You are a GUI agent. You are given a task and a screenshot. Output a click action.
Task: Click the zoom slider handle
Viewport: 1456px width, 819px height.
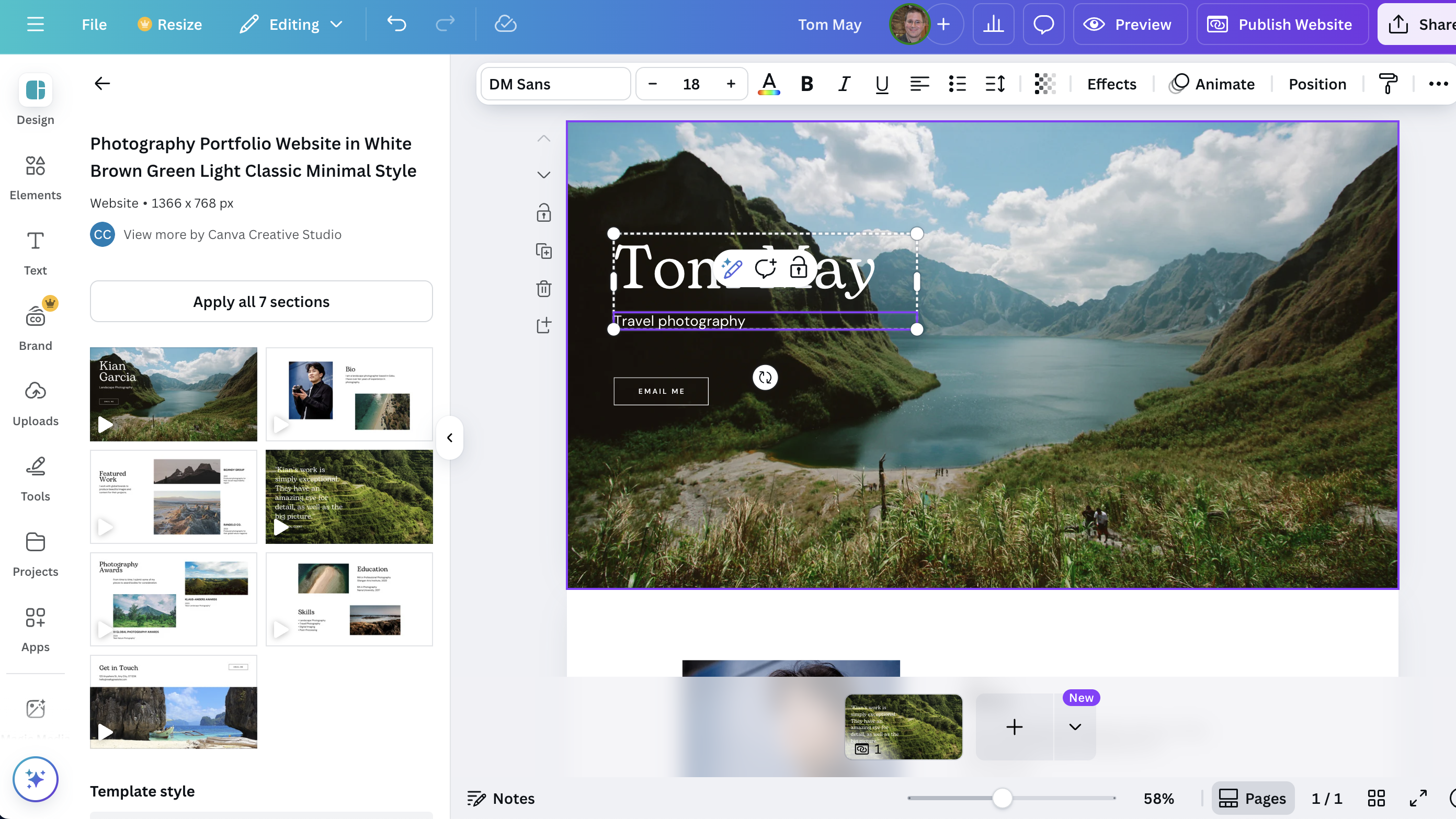point(1002,798)
